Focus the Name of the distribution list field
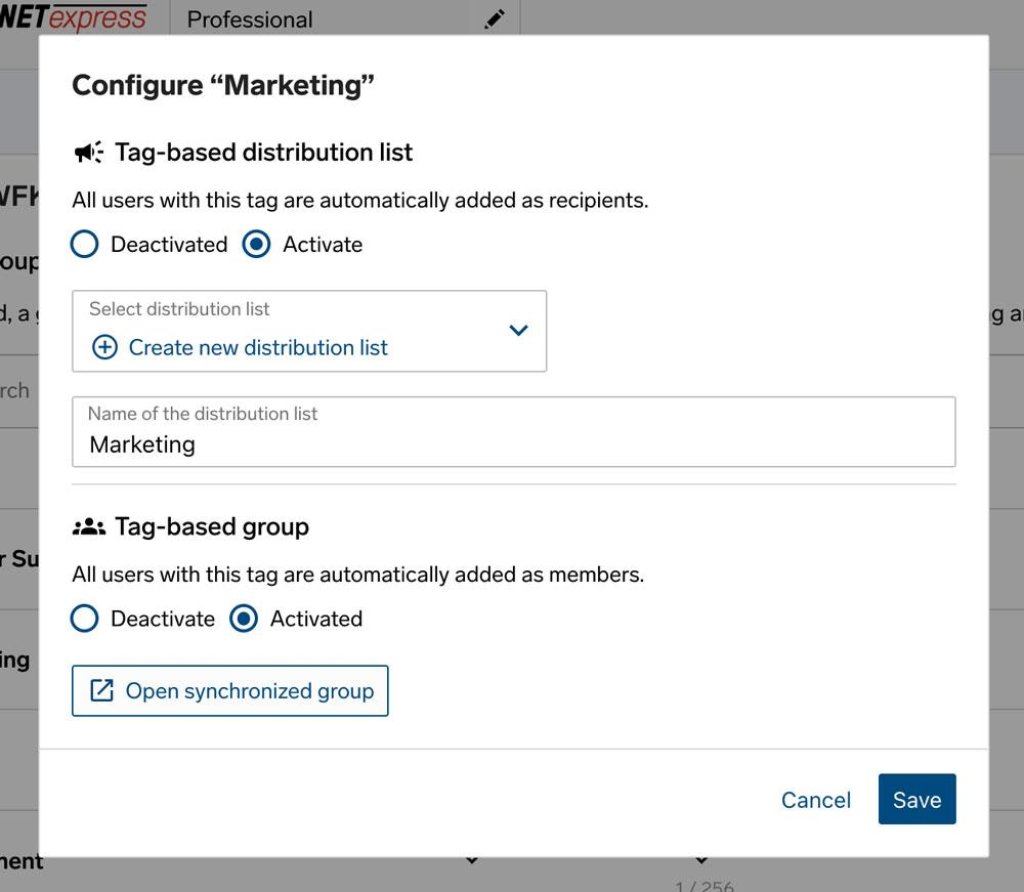The height and width of the screenshot is (892, 1024). (x=513, y=444)
